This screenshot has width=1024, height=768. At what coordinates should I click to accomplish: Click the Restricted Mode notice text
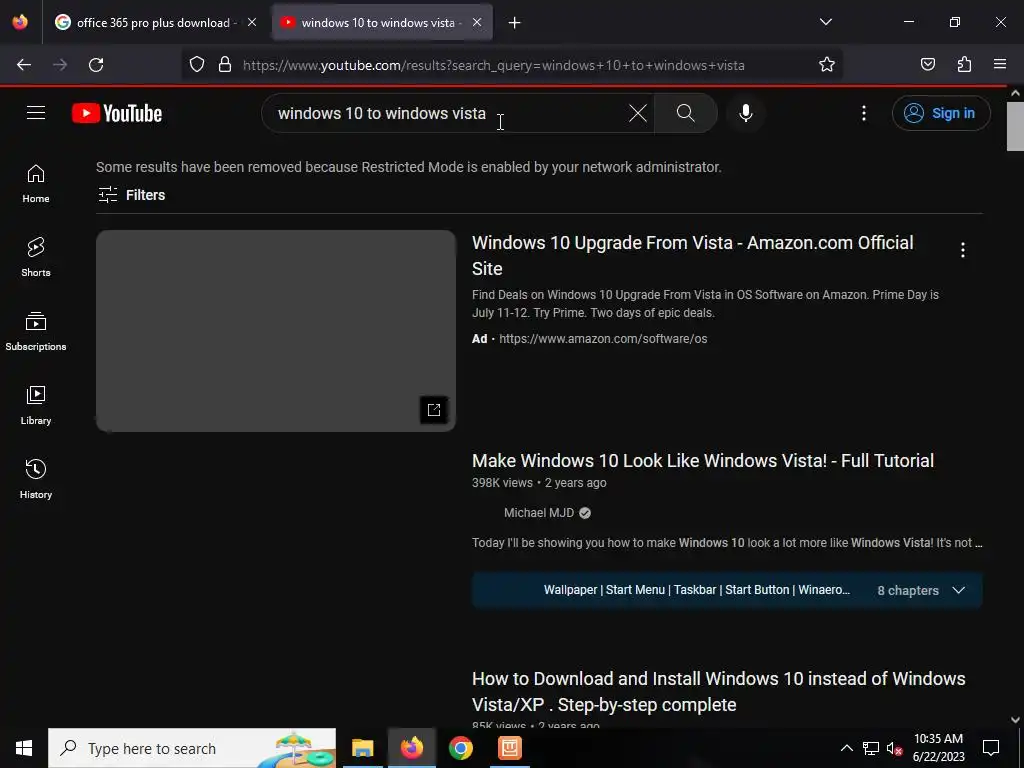coord(408,167)
